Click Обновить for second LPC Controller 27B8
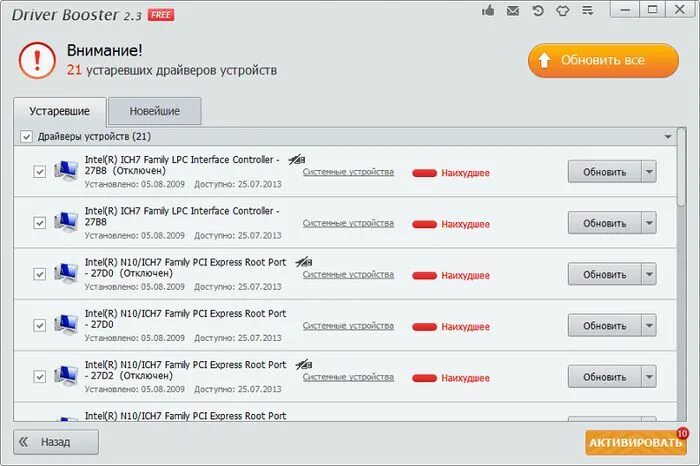This screenshot has width=700, height=466. click(x=605, y=223)
